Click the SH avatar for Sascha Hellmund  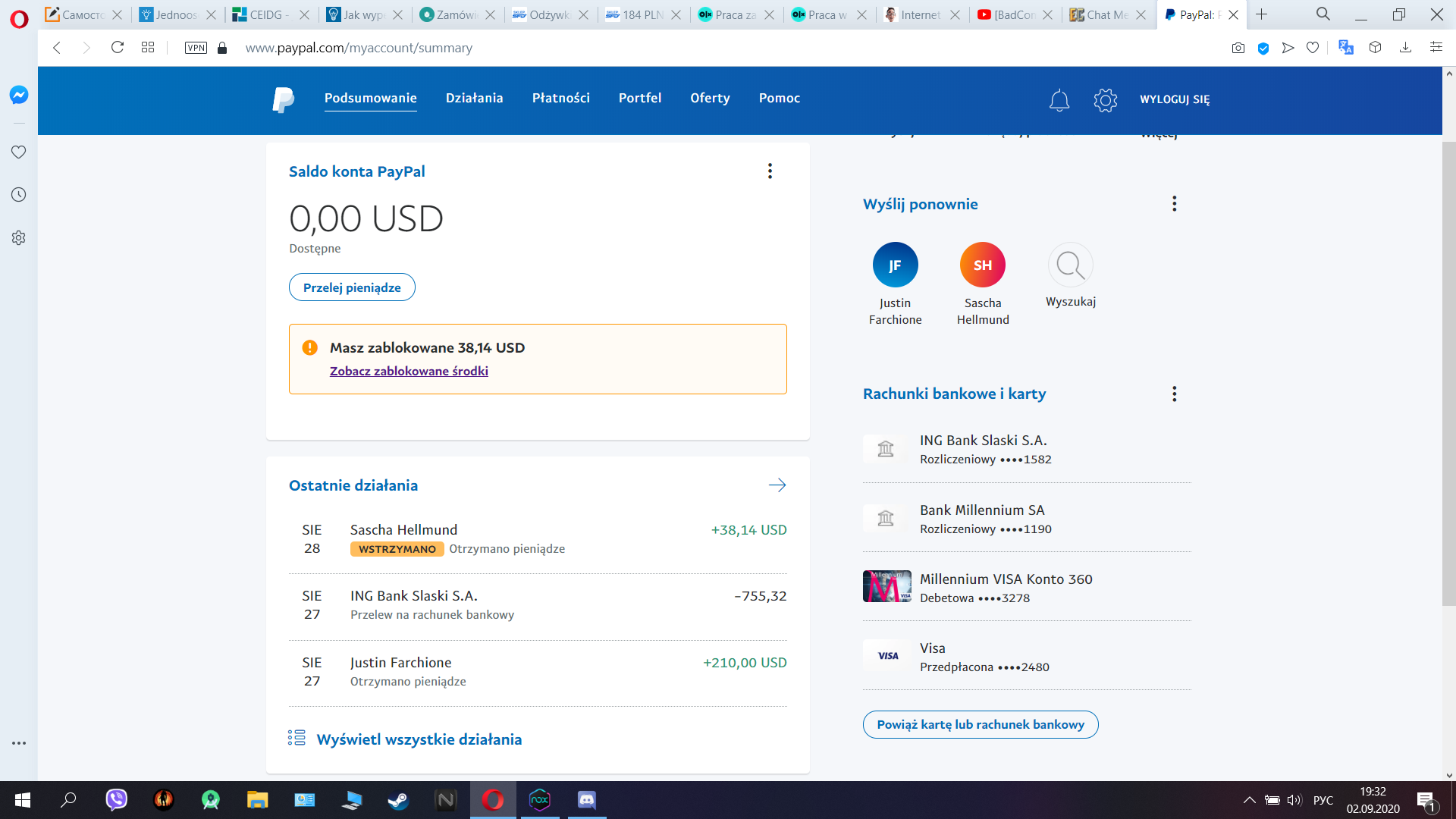[983, 265]
